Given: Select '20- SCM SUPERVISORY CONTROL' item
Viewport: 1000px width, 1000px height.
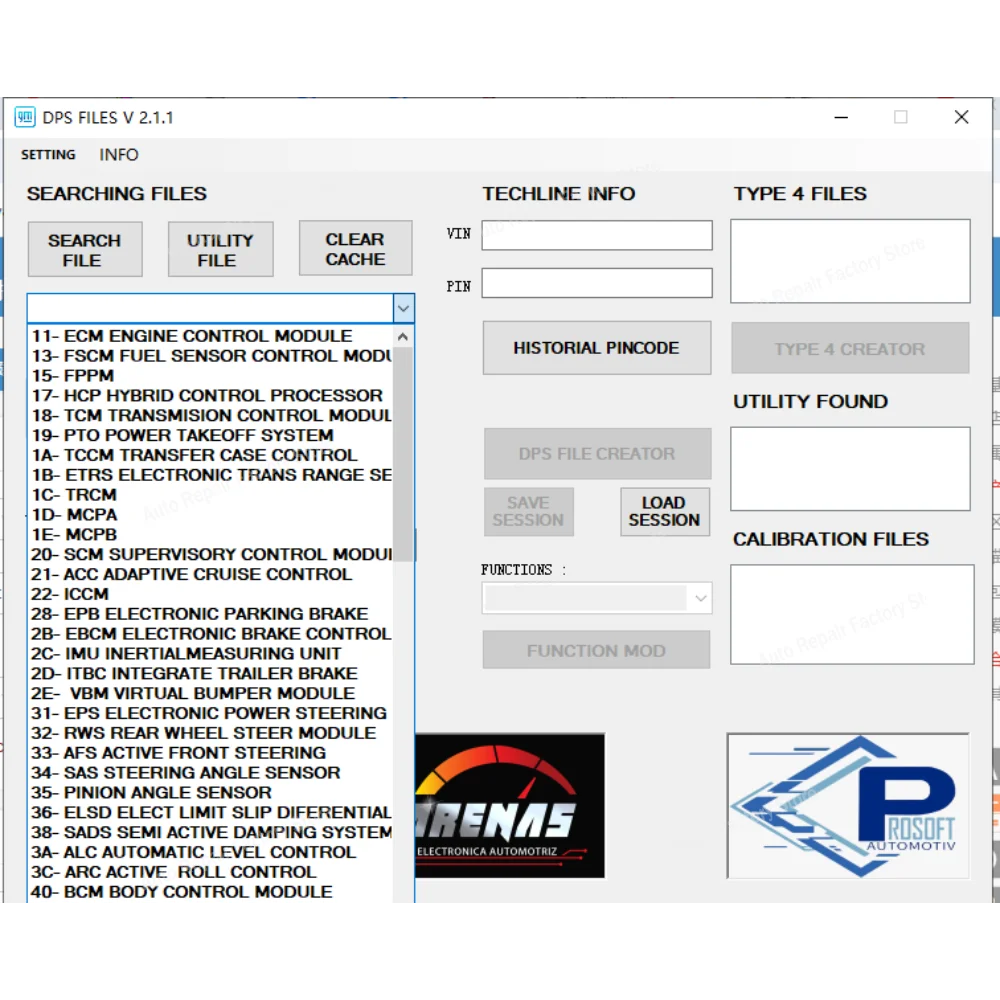Looking at the screenshot, I should (x=210, y=554).
